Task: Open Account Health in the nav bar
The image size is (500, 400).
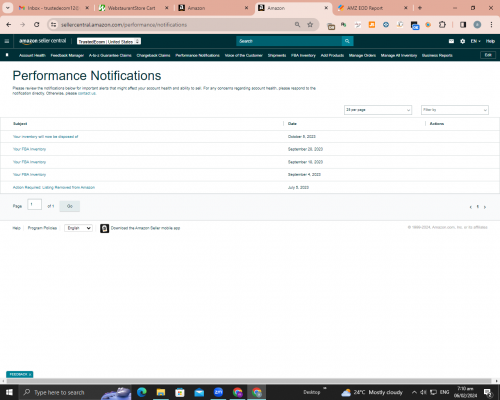Action: tap(32, 55)
